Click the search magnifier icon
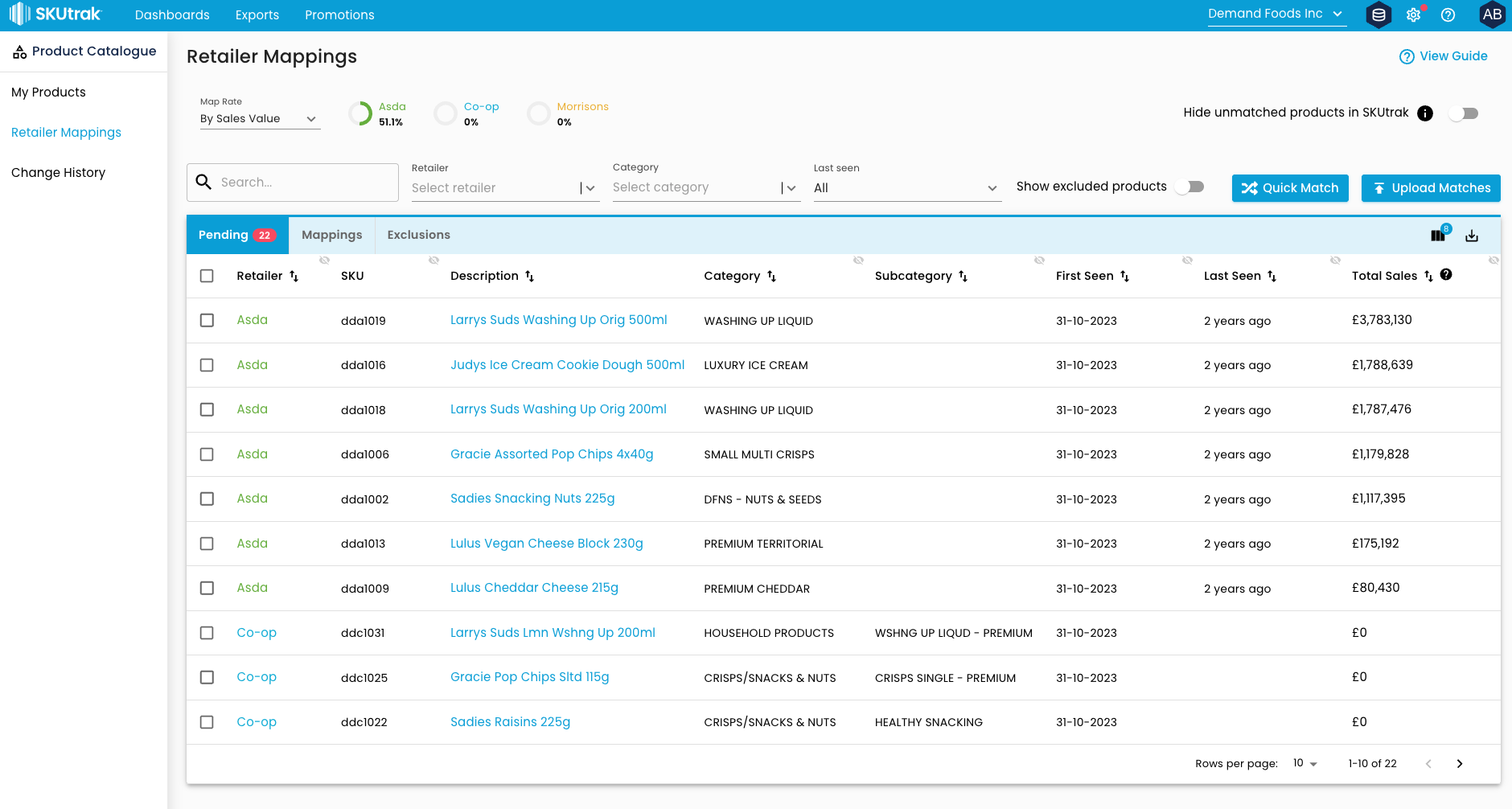The image size is (1512, 809). click(204, 182)
